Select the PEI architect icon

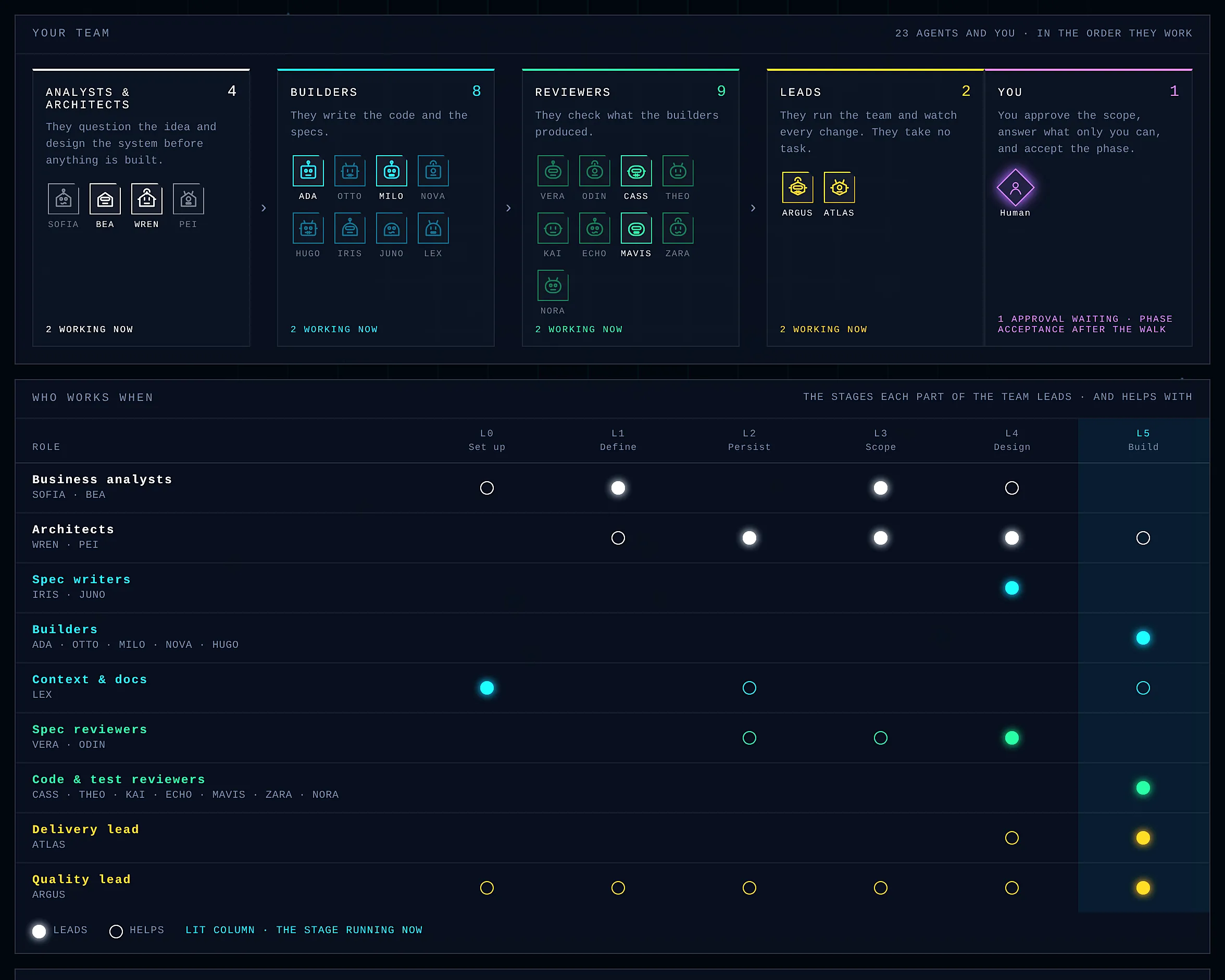point(188,199)
